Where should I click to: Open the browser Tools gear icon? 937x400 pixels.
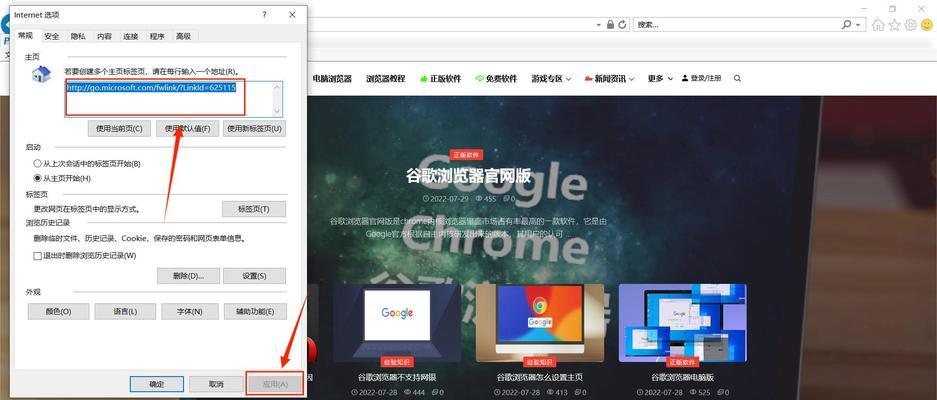910,25
